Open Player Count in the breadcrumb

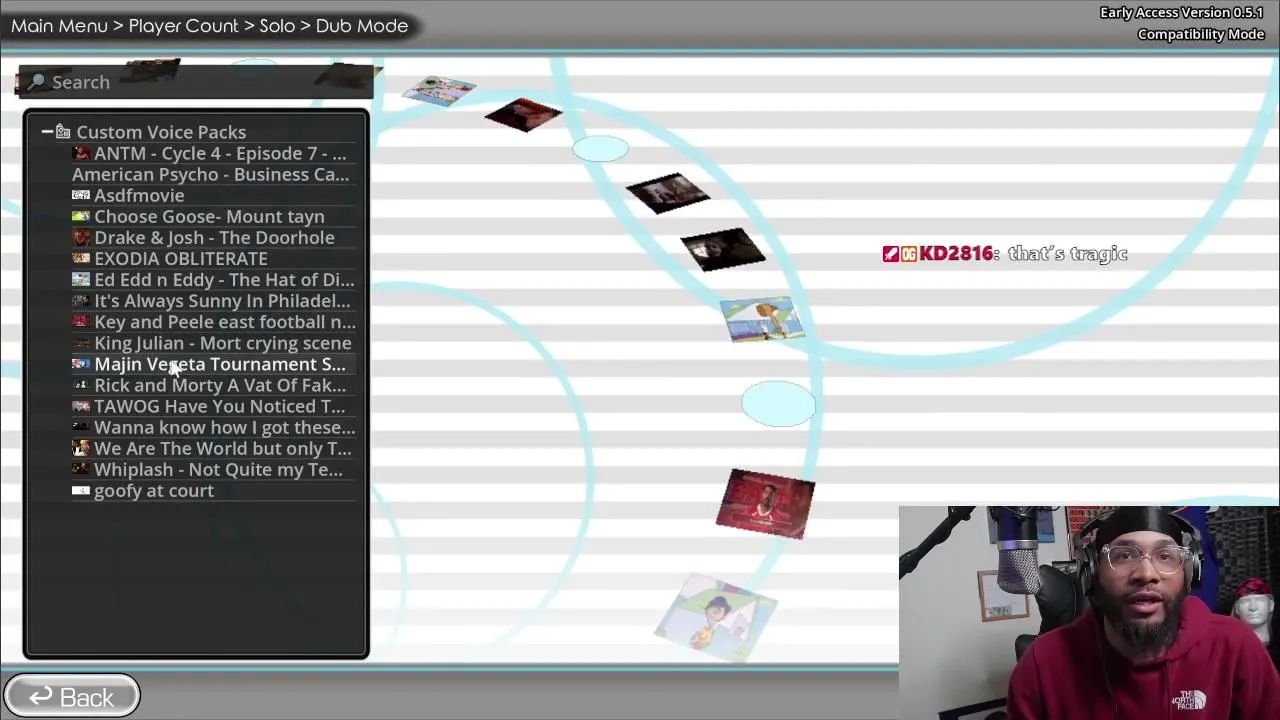[x=183, y=26]
